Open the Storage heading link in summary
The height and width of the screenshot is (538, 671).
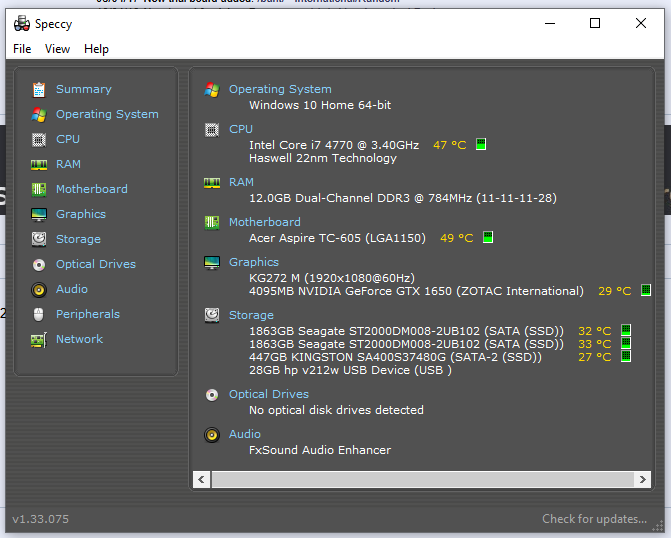coord(251,315)
